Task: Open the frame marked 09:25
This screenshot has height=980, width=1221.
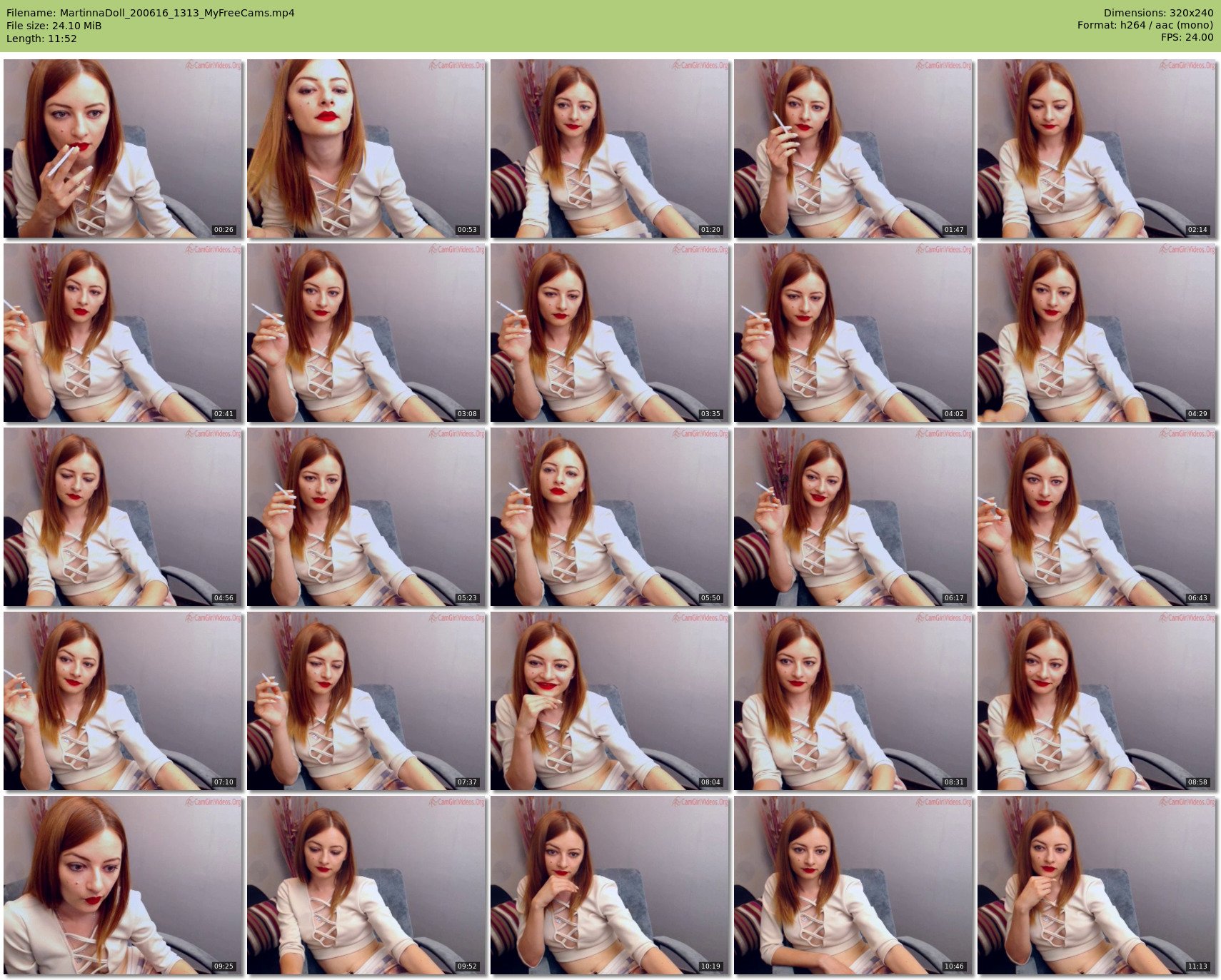Action: (123, 885)
